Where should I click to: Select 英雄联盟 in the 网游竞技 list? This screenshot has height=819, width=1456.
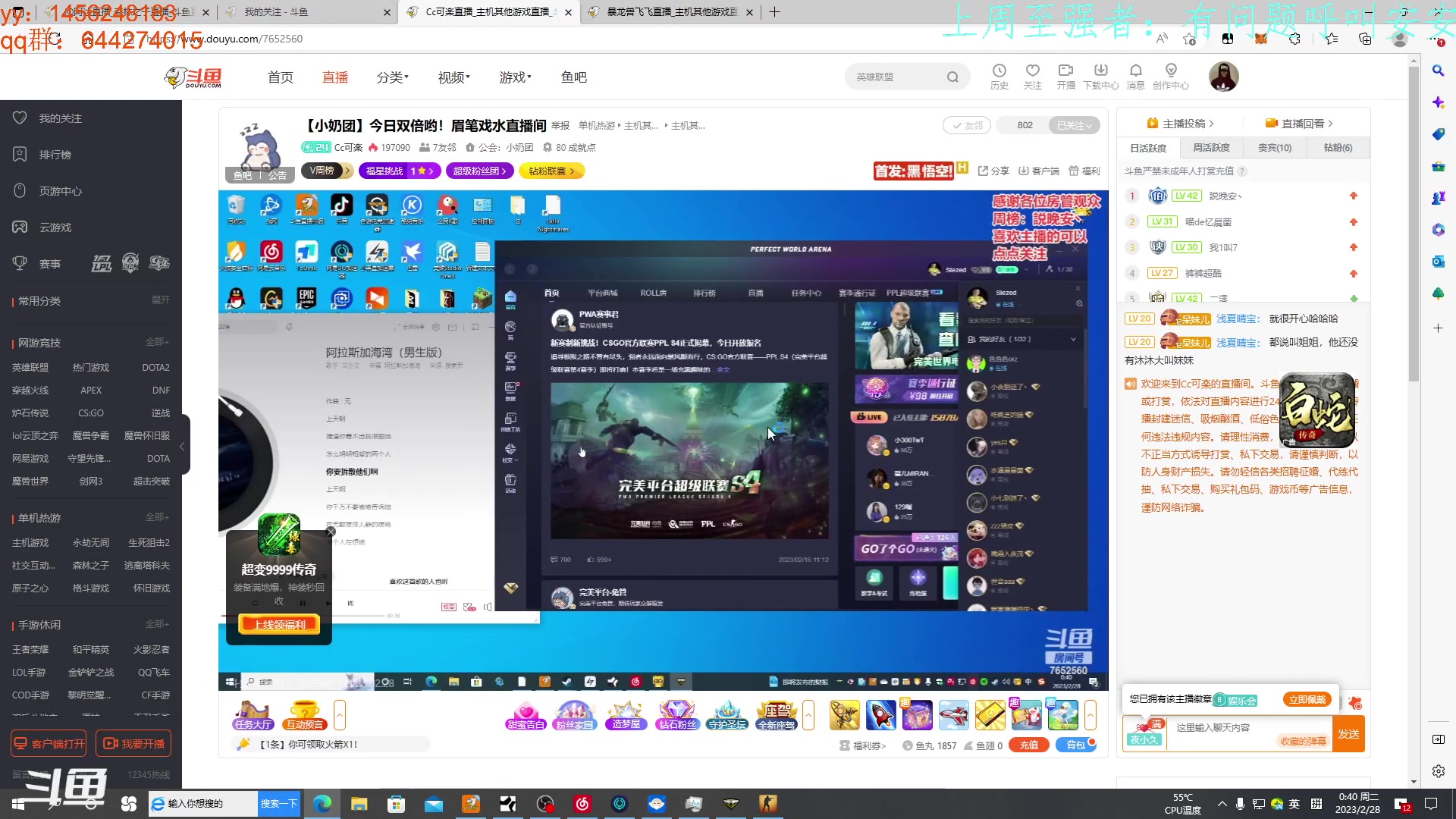coord(30,367)
